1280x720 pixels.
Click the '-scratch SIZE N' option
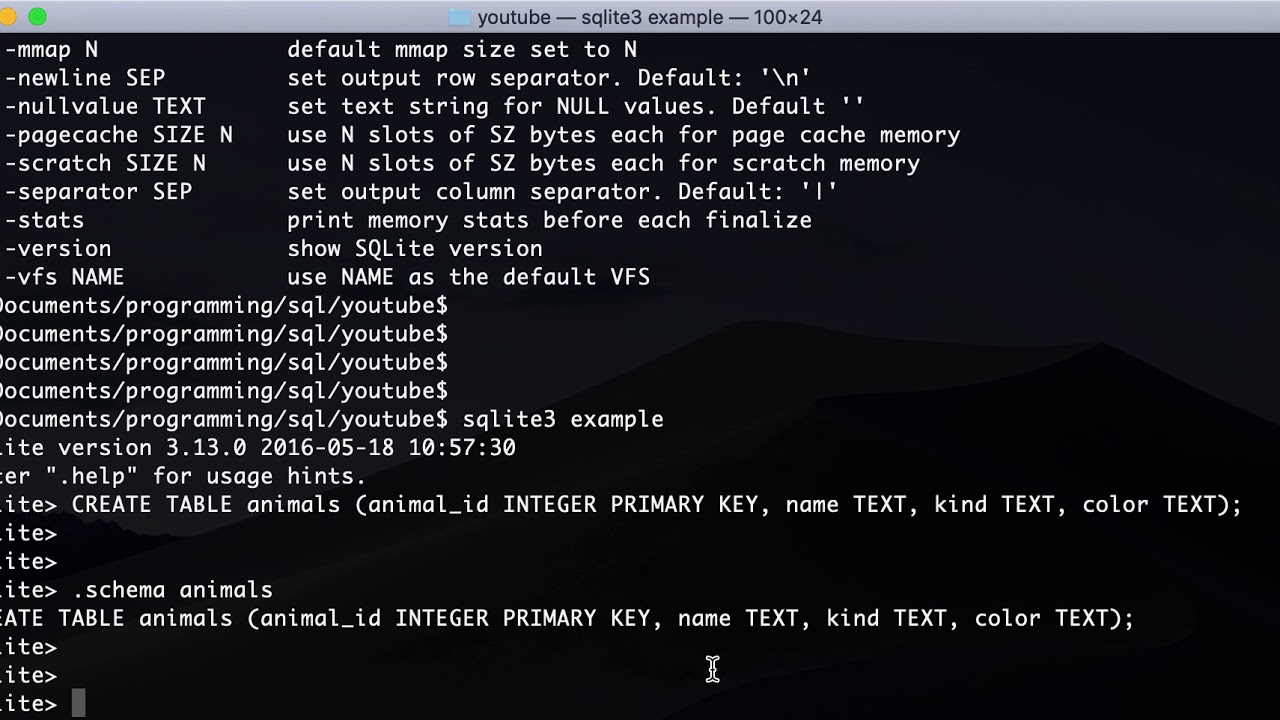click(105, 163)
